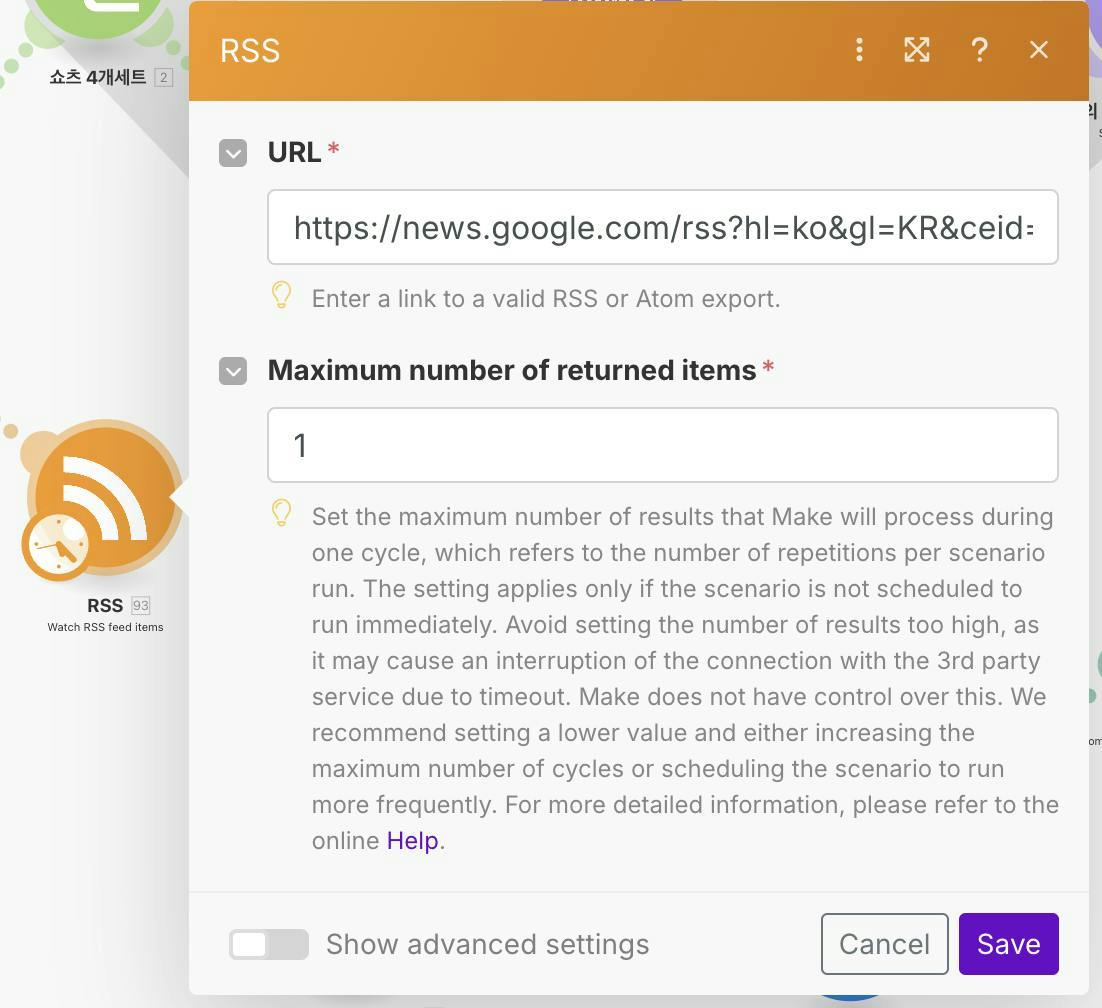Click 'Enter a link to a valid RSS' hint
The width and height of the screenshot is (1102, 1008).
coord(546,299)
